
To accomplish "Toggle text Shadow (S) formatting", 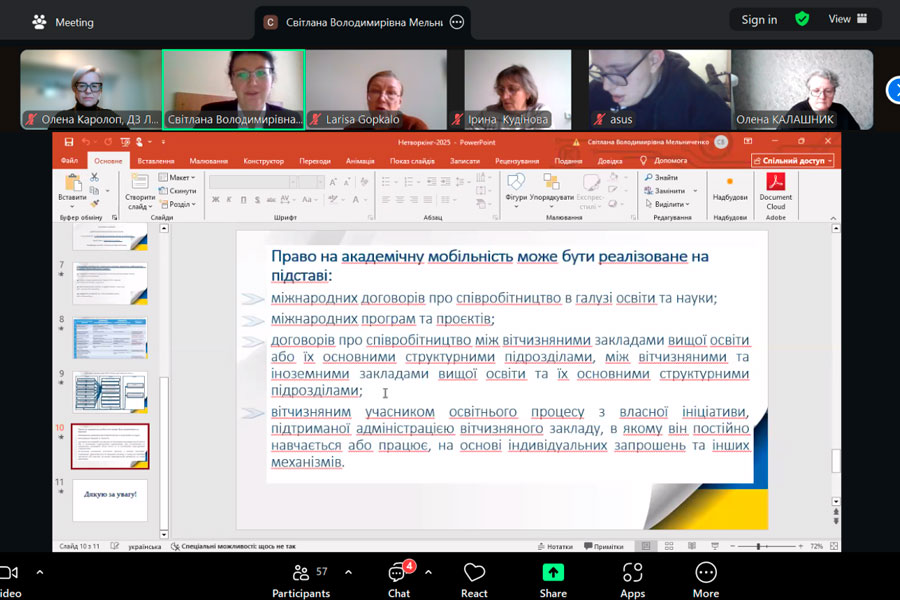I will (257, 200).
